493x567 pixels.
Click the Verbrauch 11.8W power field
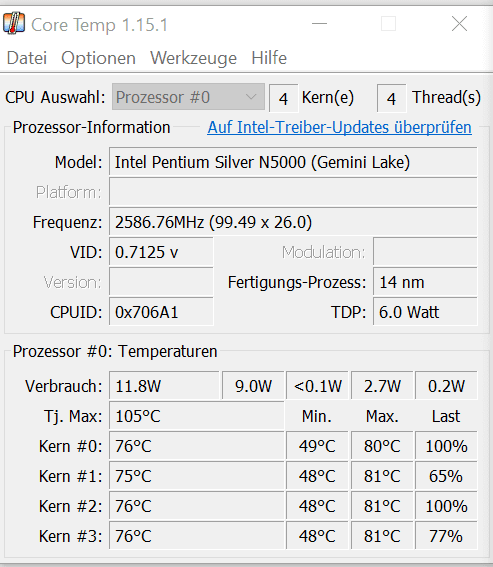164,386
